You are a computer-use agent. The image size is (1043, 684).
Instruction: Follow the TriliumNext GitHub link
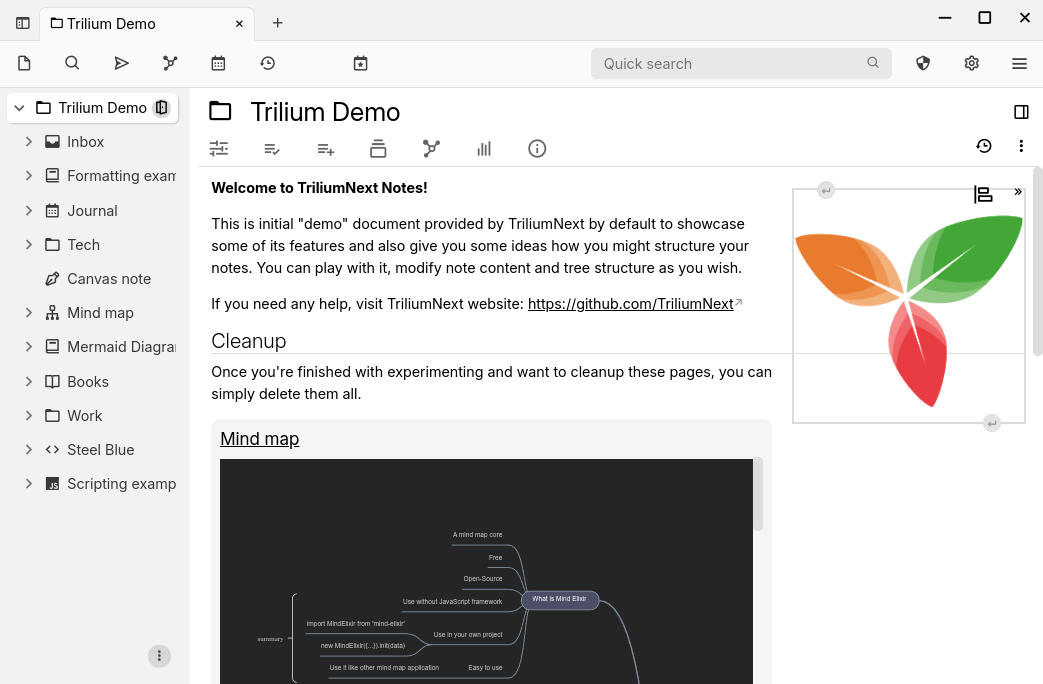pos(630,303)
